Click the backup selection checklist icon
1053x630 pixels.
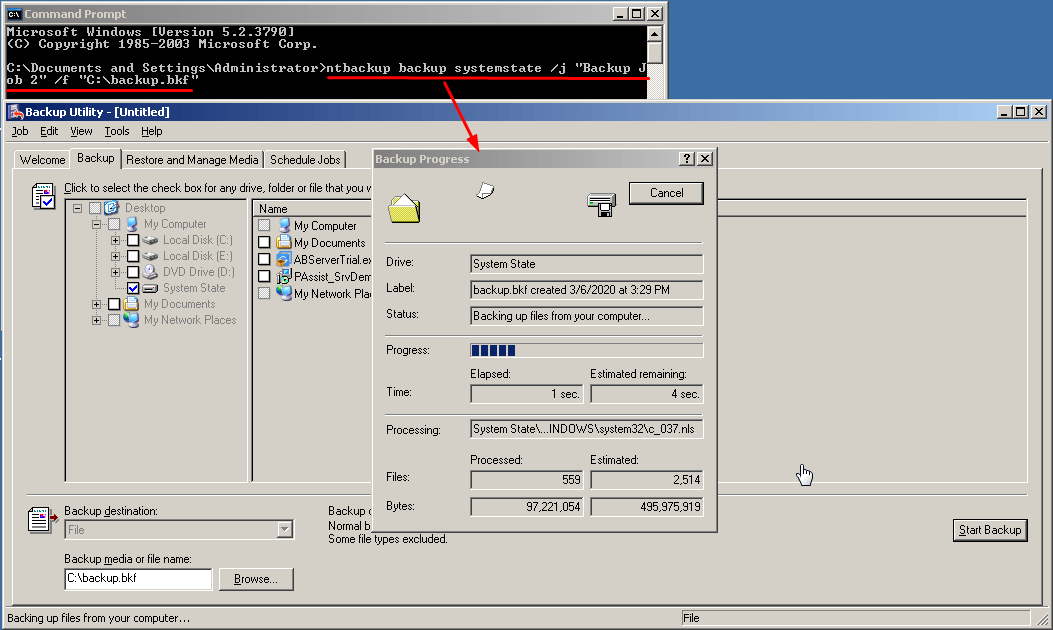(x=43, y=195)
